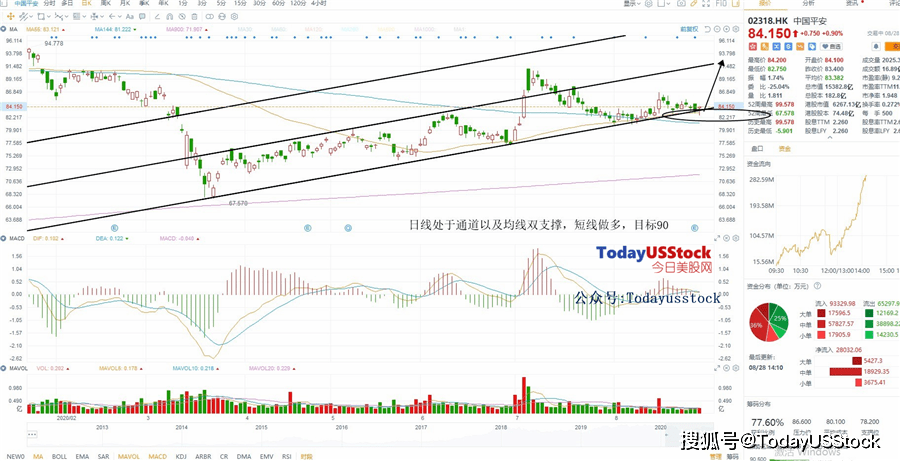Image resolution: width=900 pixels, height=461 pixels.
Task: Toggle the MAVOL panel visibility circle
Action: pyautogui.click(x=3, y=367)
